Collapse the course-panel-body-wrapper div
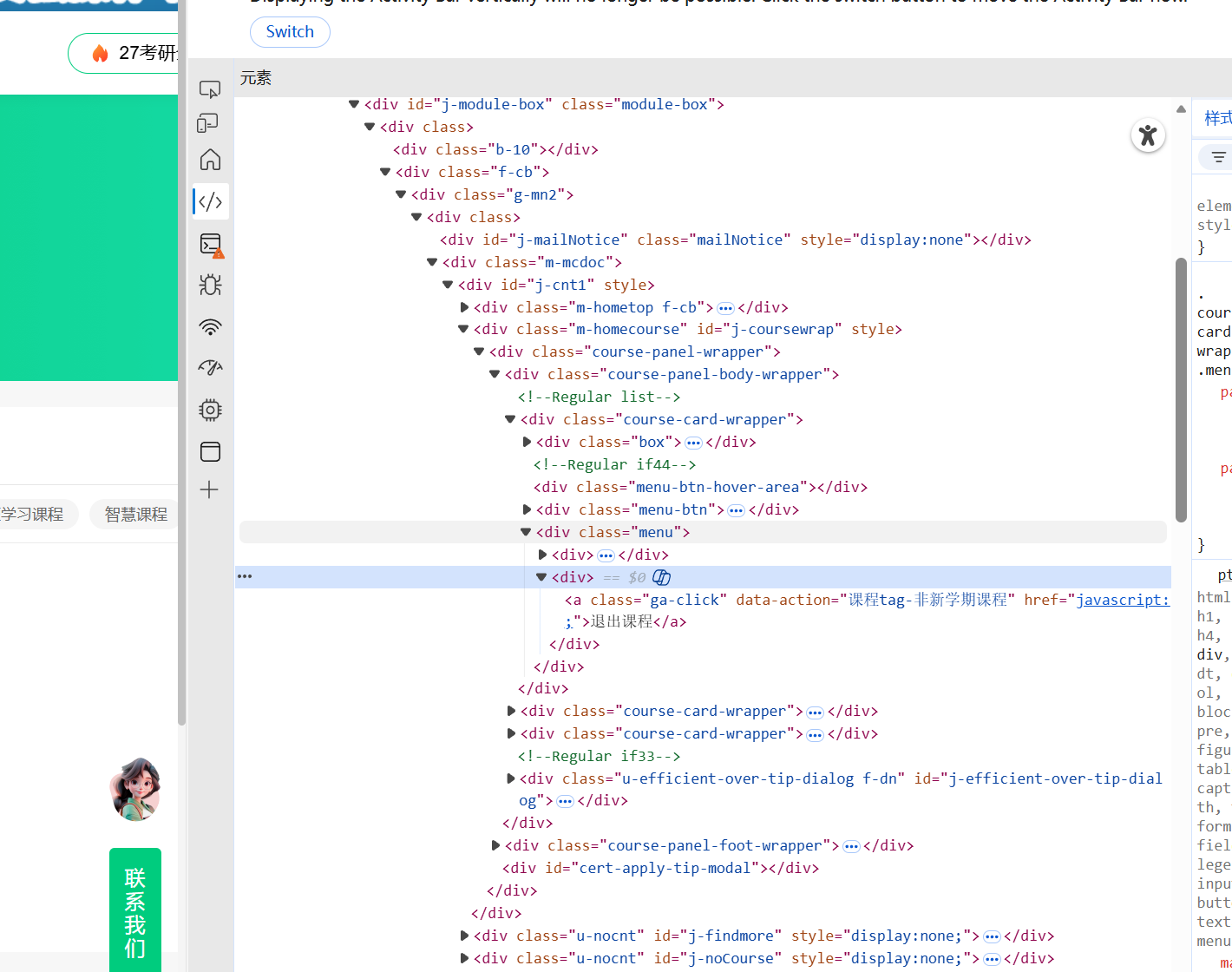Screen dimensions: 1232x972 (495, 374)
